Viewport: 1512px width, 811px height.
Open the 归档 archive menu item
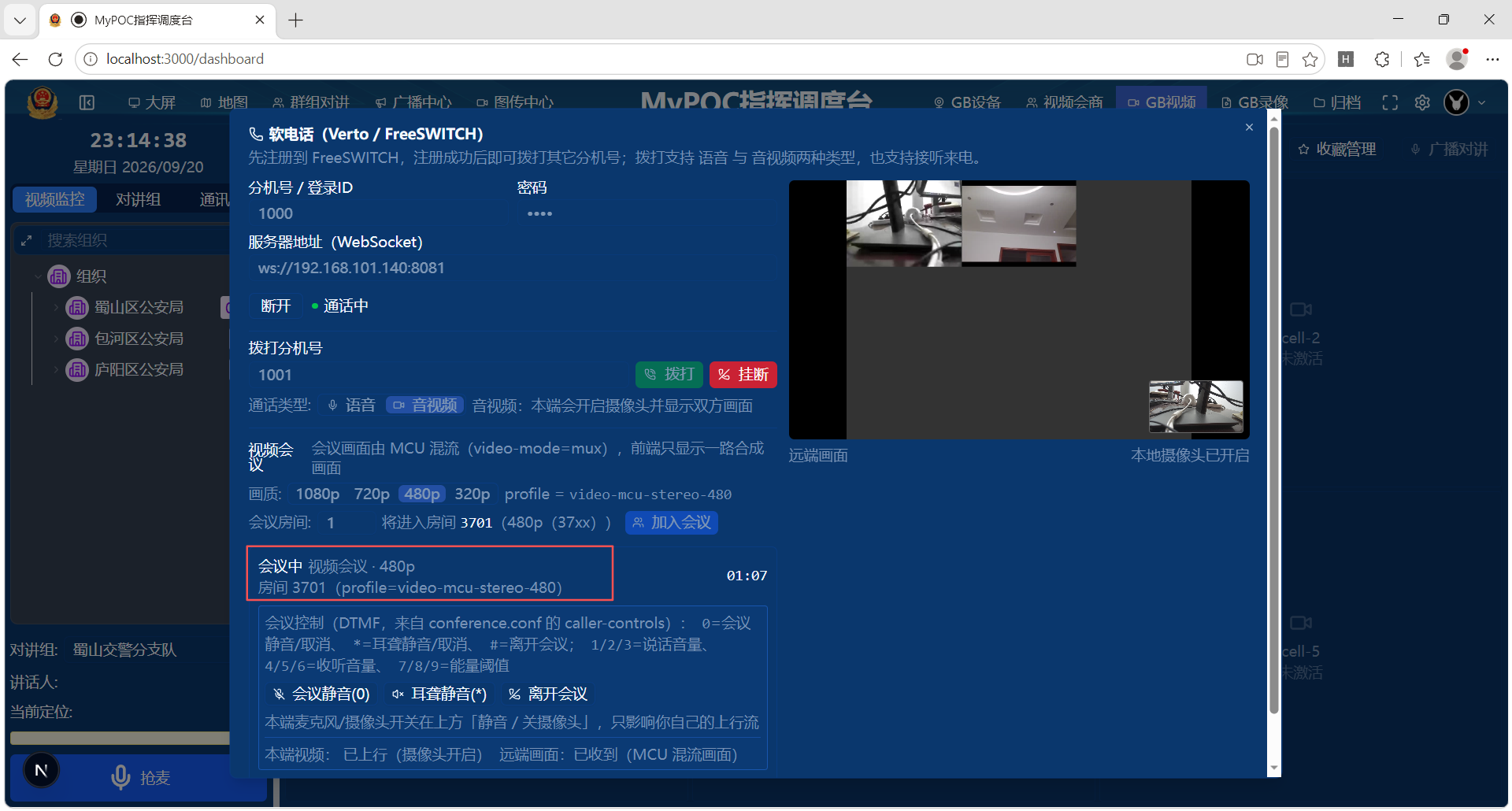(1337, 103)
